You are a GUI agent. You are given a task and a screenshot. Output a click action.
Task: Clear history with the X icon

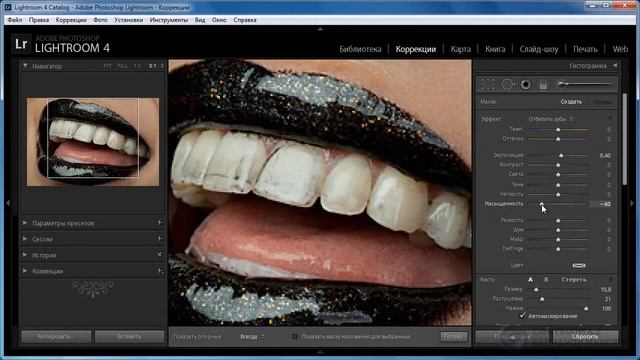pyautogui.click(x=159, y=254)
